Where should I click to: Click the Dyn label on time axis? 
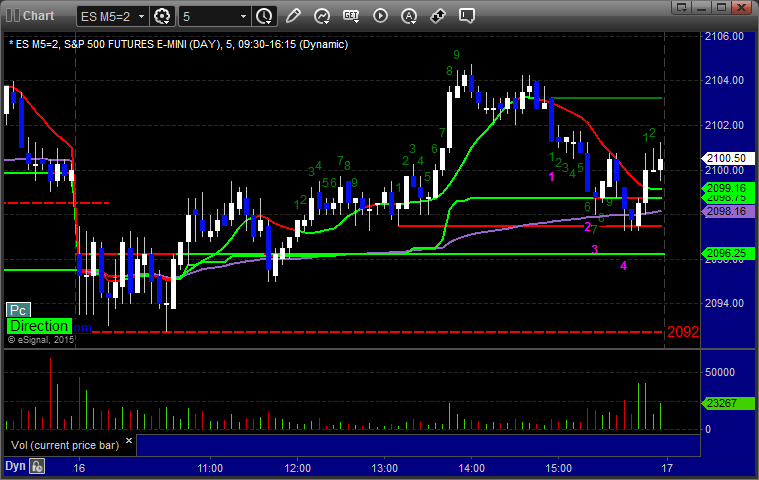point(15,466)
